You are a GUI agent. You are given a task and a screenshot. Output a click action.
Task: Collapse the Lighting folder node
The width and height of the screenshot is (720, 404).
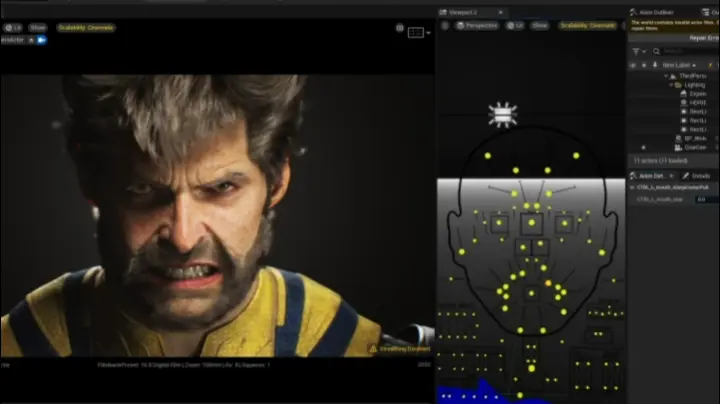(671, 85)
